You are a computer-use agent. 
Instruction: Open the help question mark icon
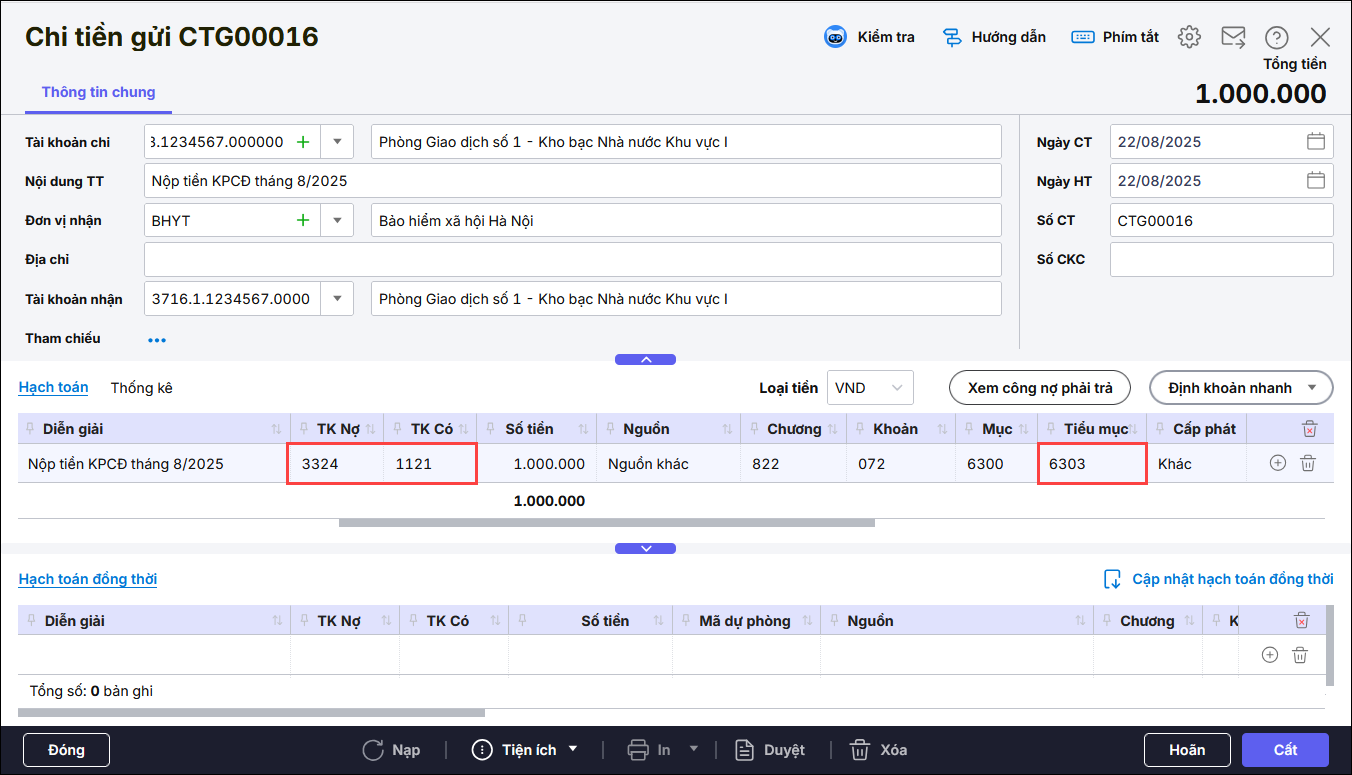[x=1276, y=37]
